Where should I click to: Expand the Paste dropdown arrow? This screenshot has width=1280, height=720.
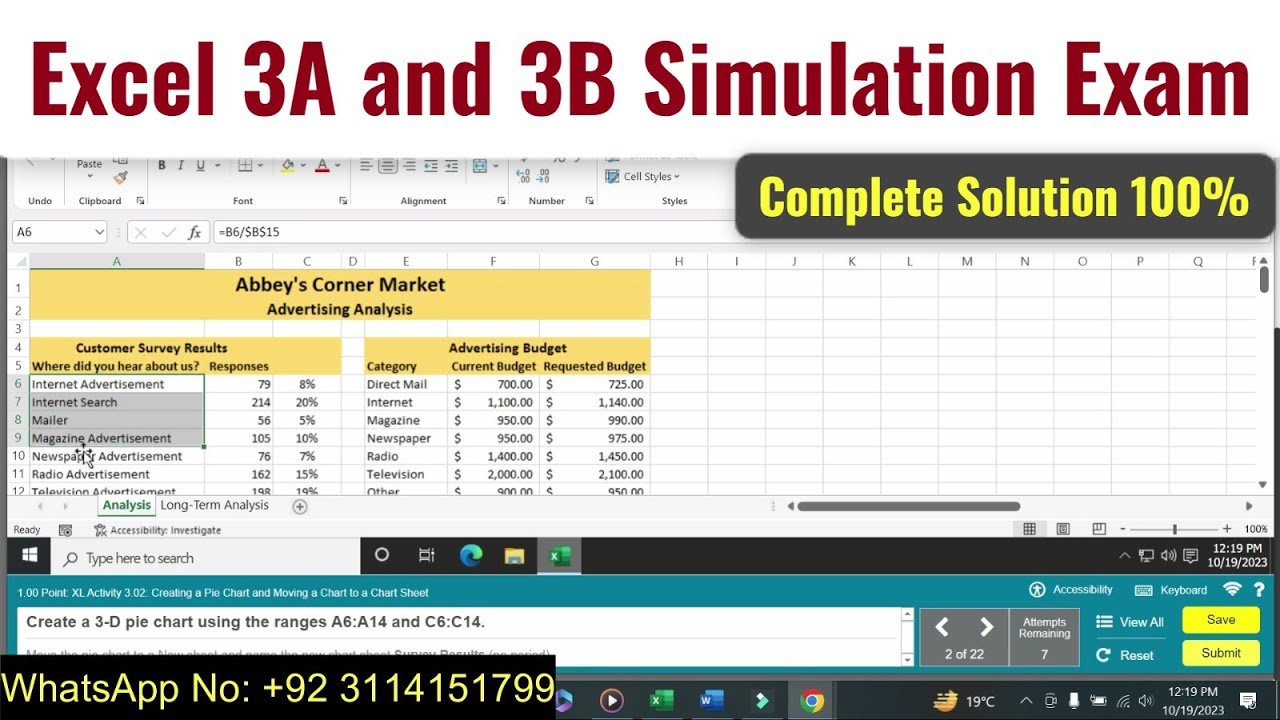pyautogui.click(x=90, y=176)
